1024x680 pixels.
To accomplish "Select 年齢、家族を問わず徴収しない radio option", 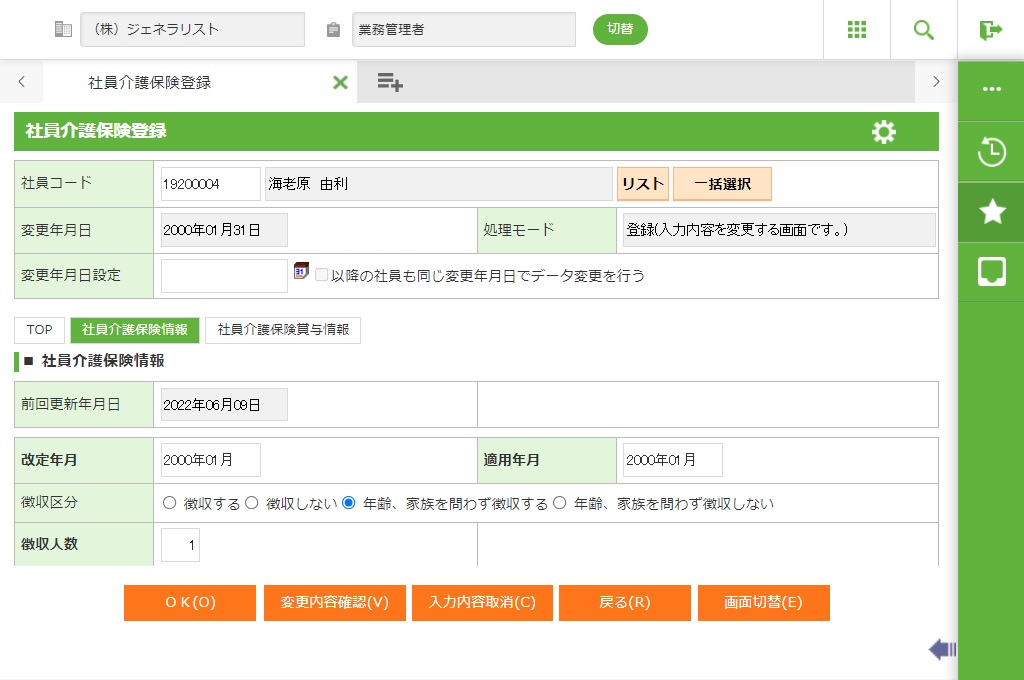I will pos(560,503).
